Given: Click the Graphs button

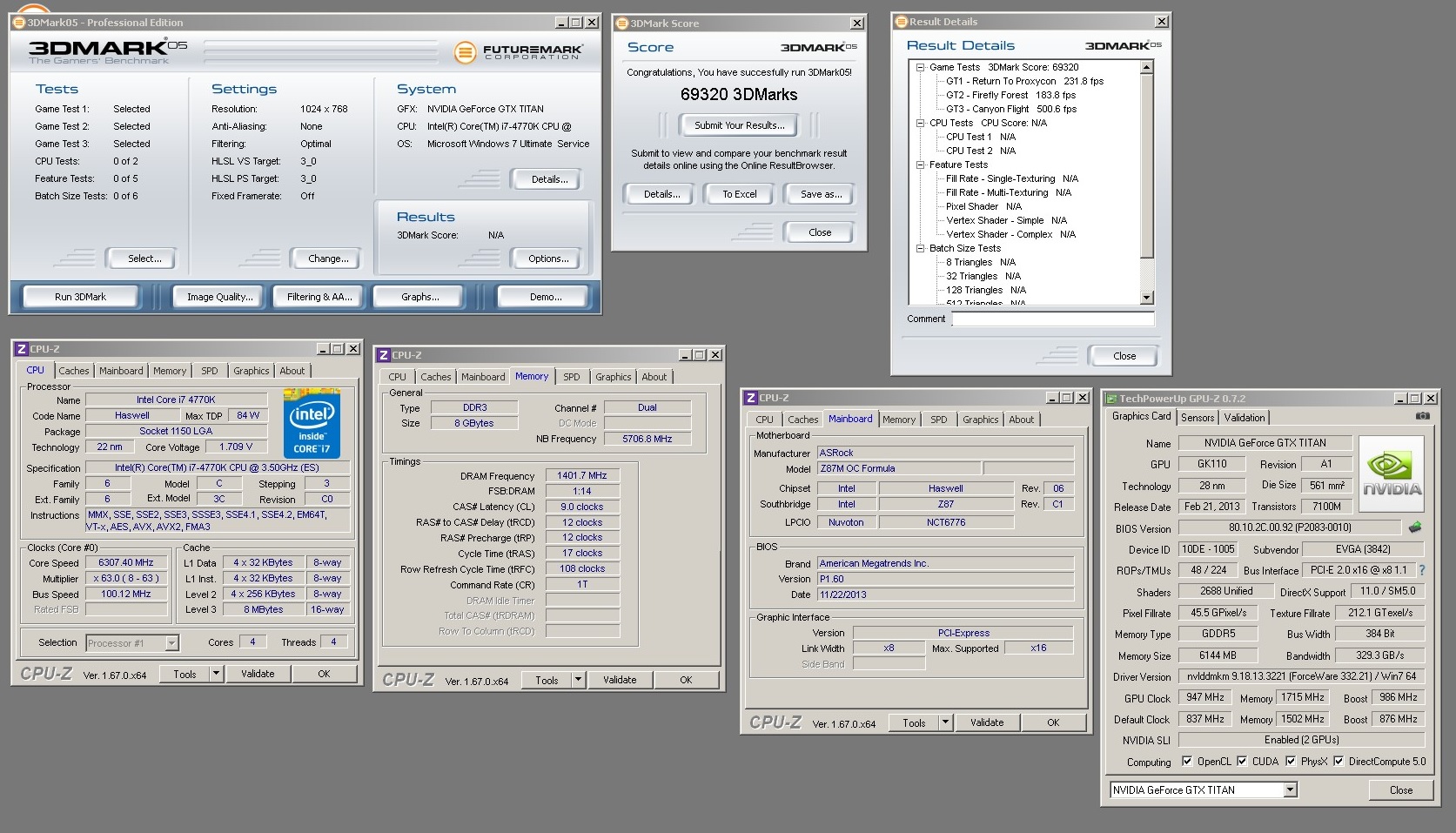Looking at the screenshot, I should pos(420,297).
